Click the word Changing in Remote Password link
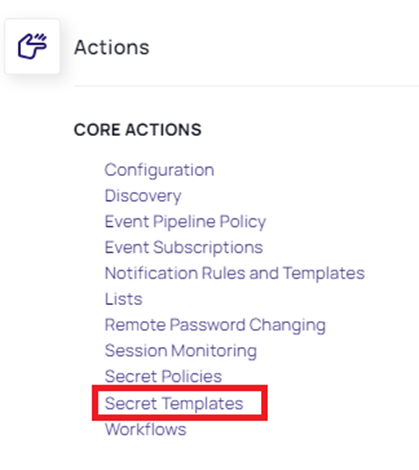This screenshot has width=419, height=470. (x=287, y=325)
